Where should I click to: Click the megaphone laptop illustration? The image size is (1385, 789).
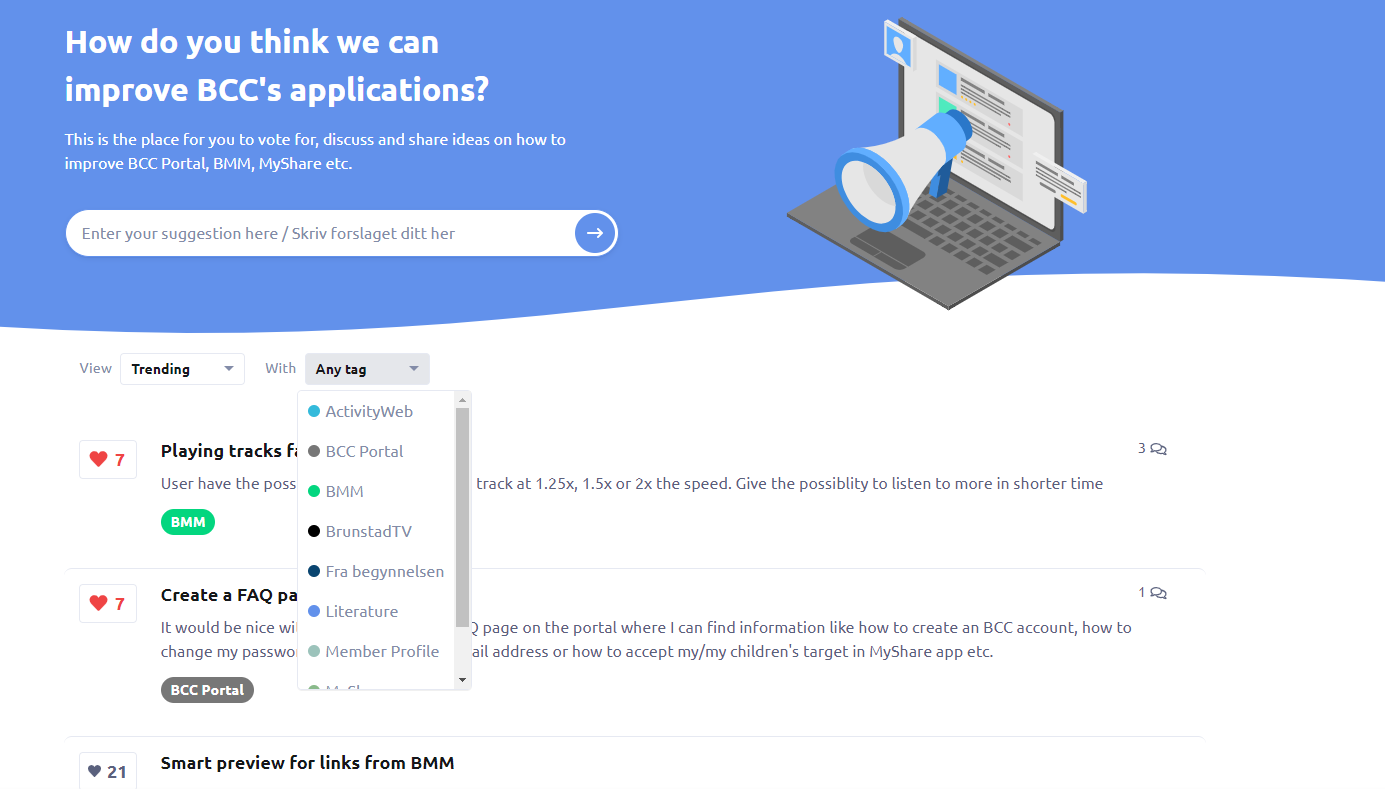point(937,163)
